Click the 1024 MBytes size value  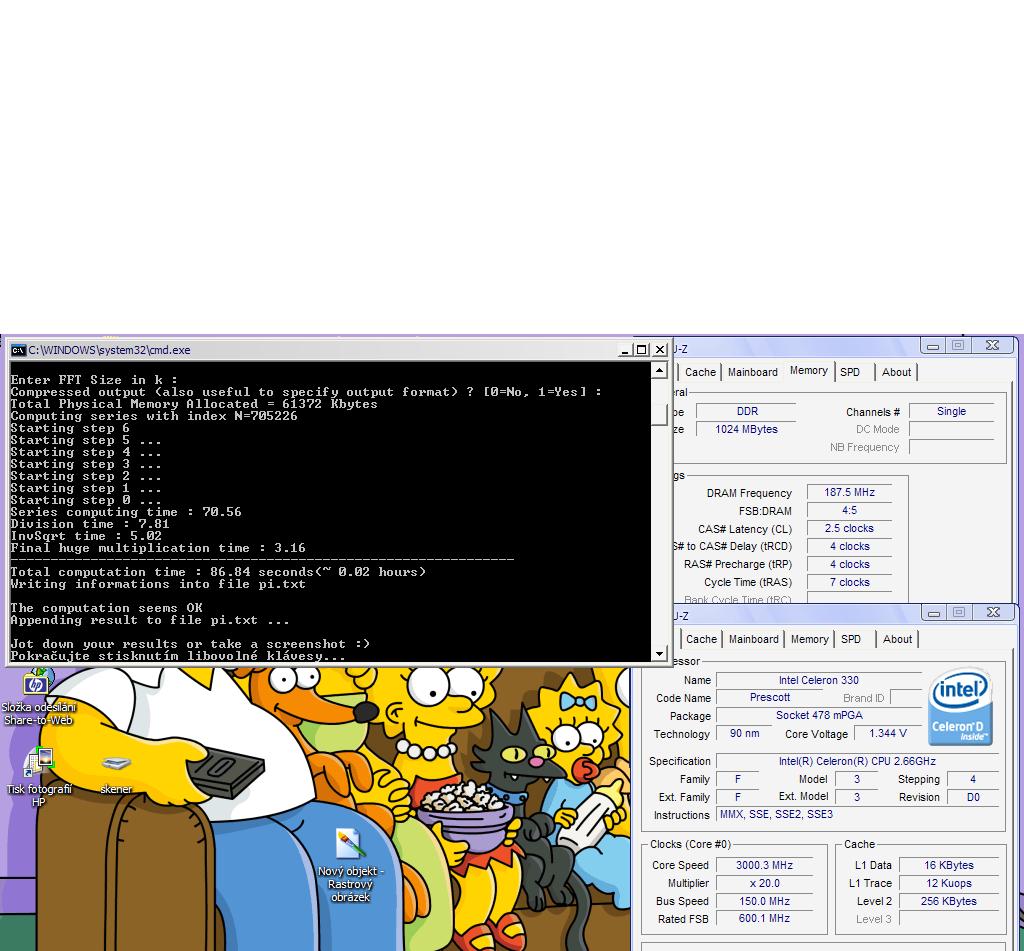tap(746, 429)
